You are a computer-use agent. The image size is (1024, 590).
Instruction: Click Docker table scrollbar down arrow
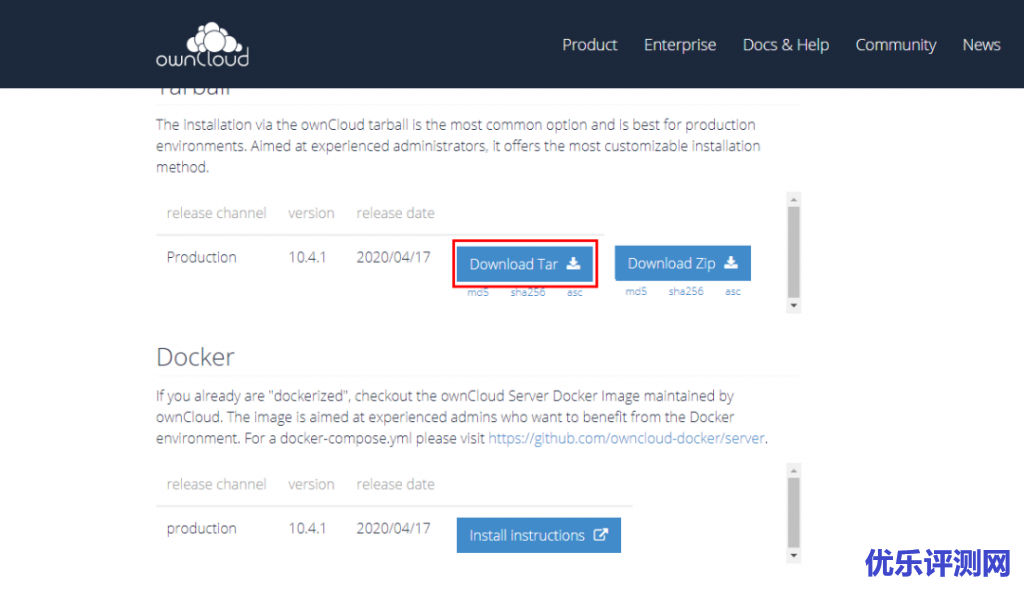click(x=794, y=555)
